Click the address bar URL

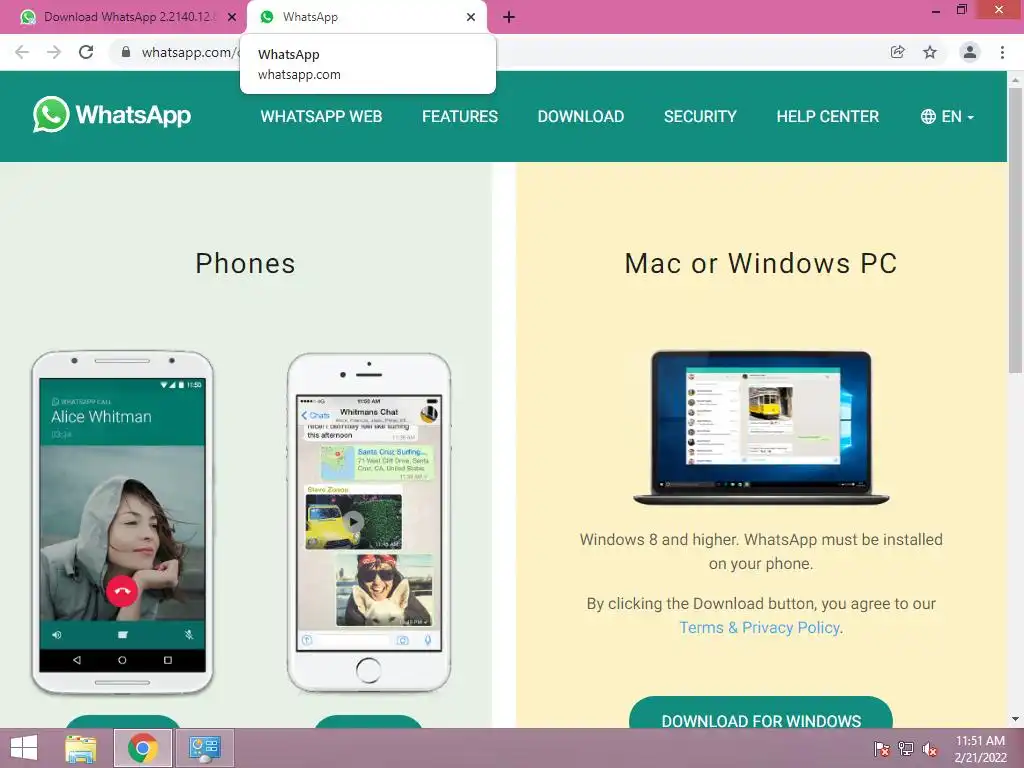(191, 52)
